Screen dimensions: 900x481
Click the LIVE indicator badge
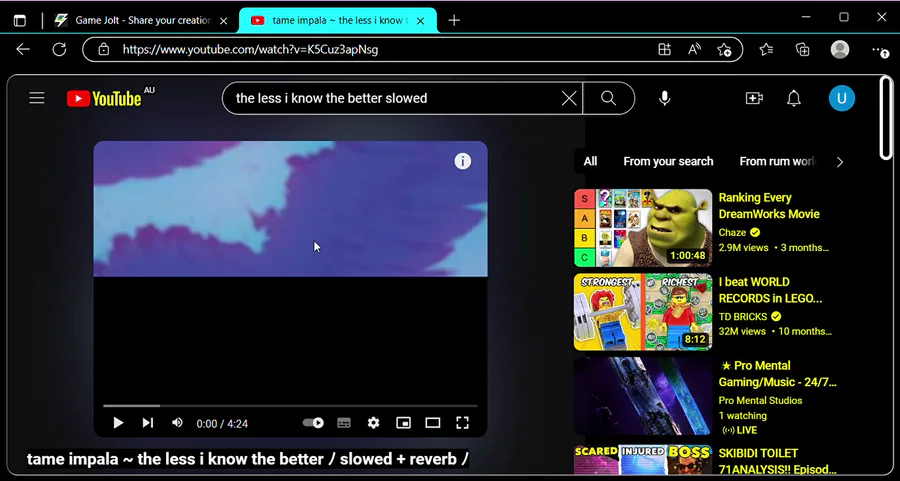[x=739, y=430]
